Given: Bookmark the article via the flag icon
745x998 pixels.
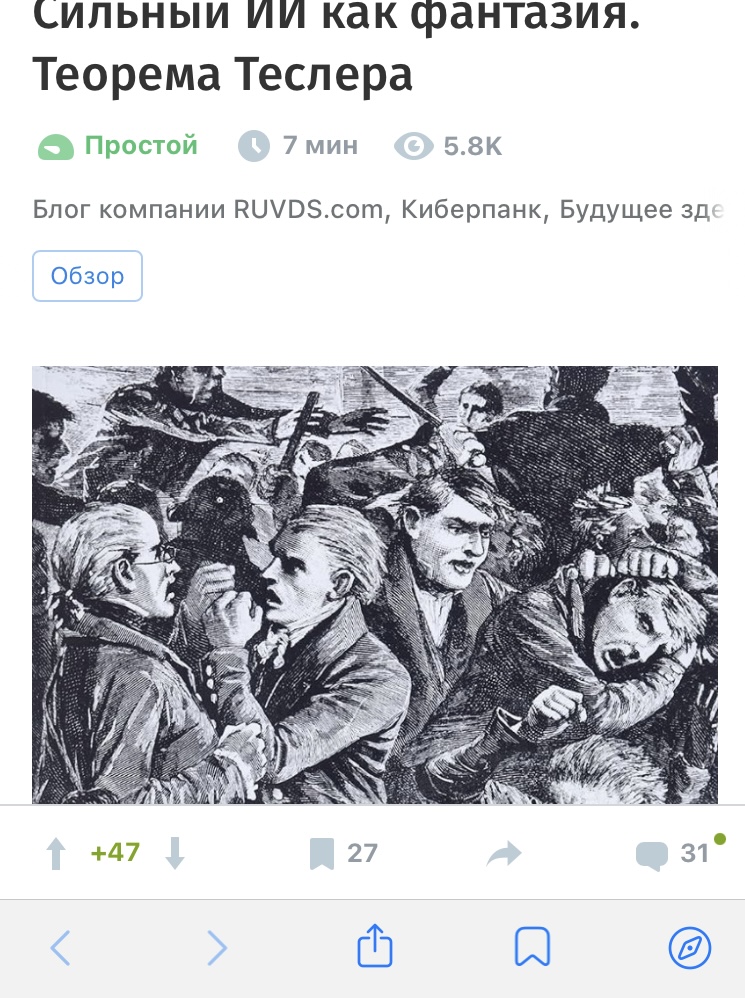Looking at the screenshot, I should coord(322,854).
